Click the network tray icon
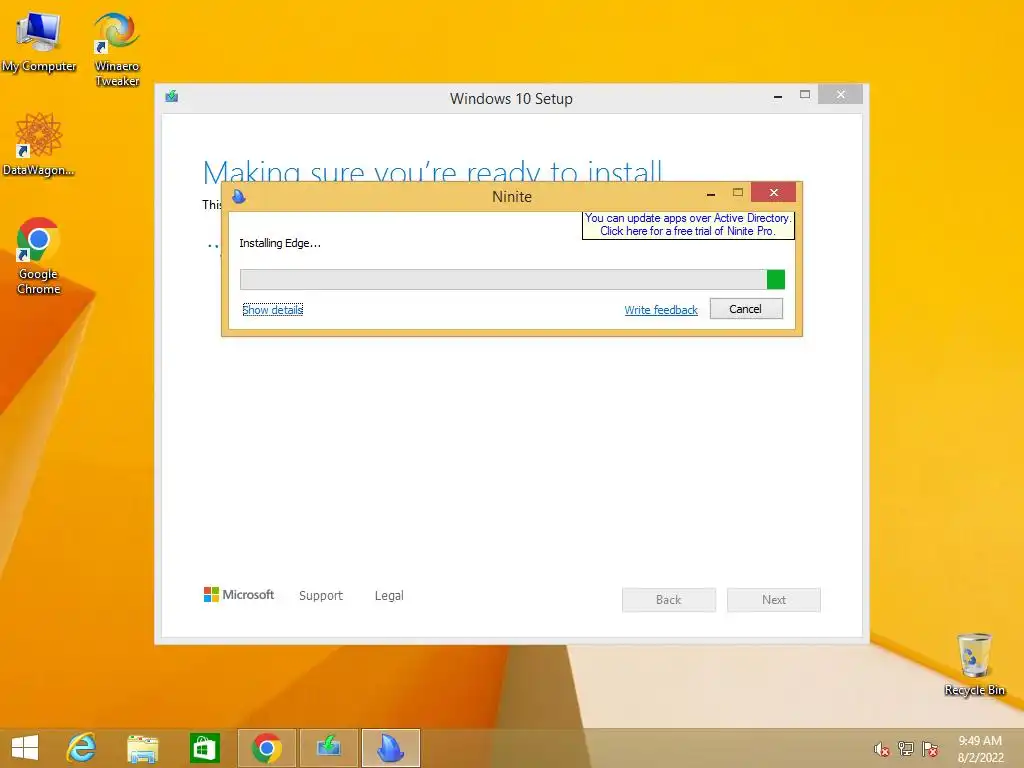 [x=906, y=748]
